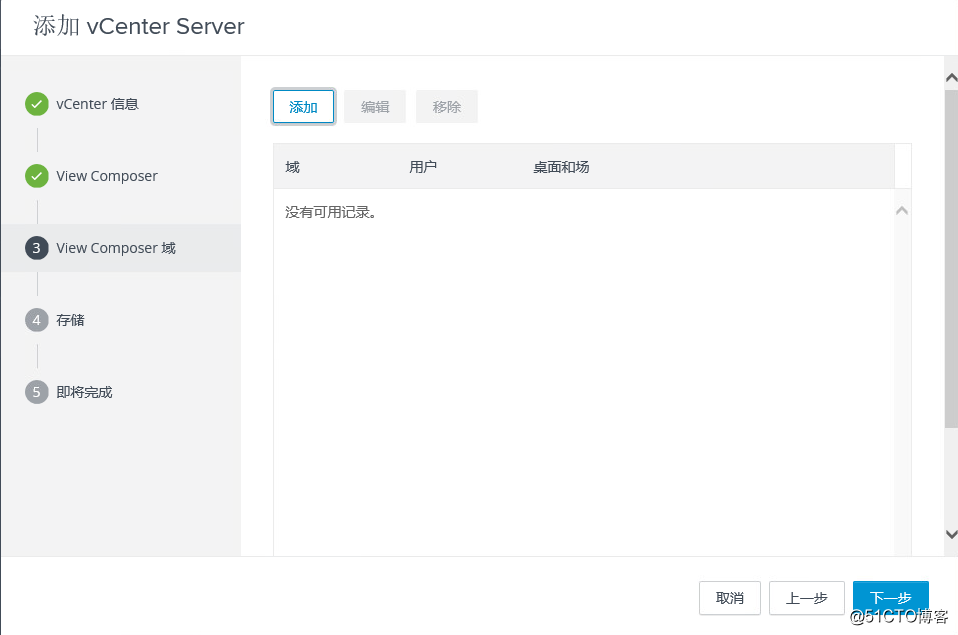The height and width of the screenshot is (635, 958).
Task: Click the dialog scrollbar down arrow
Action: click(x=951, y=534)
